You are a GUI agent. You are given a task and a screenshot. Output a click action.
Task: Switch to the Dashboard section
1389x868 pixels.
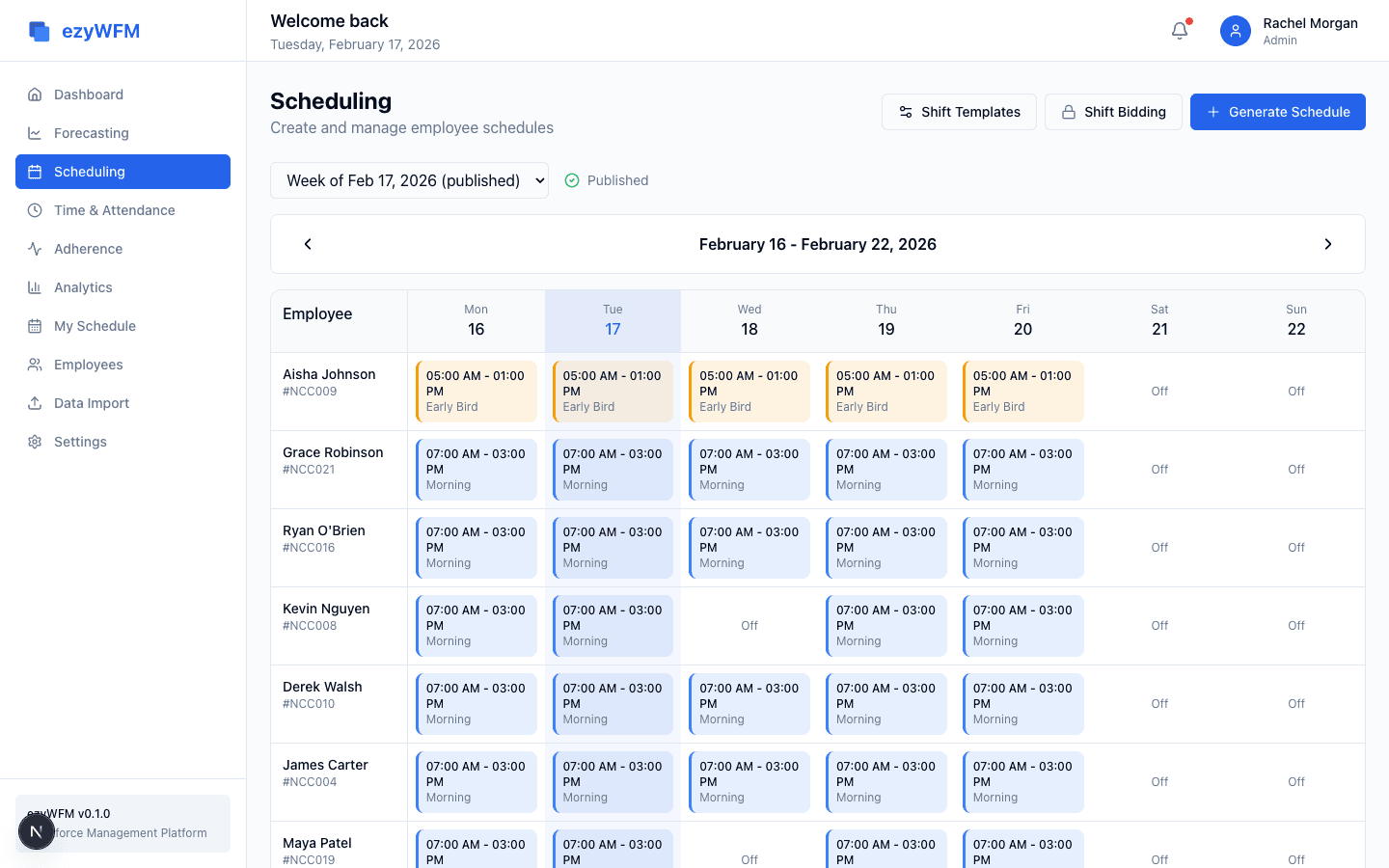point(35,95)
